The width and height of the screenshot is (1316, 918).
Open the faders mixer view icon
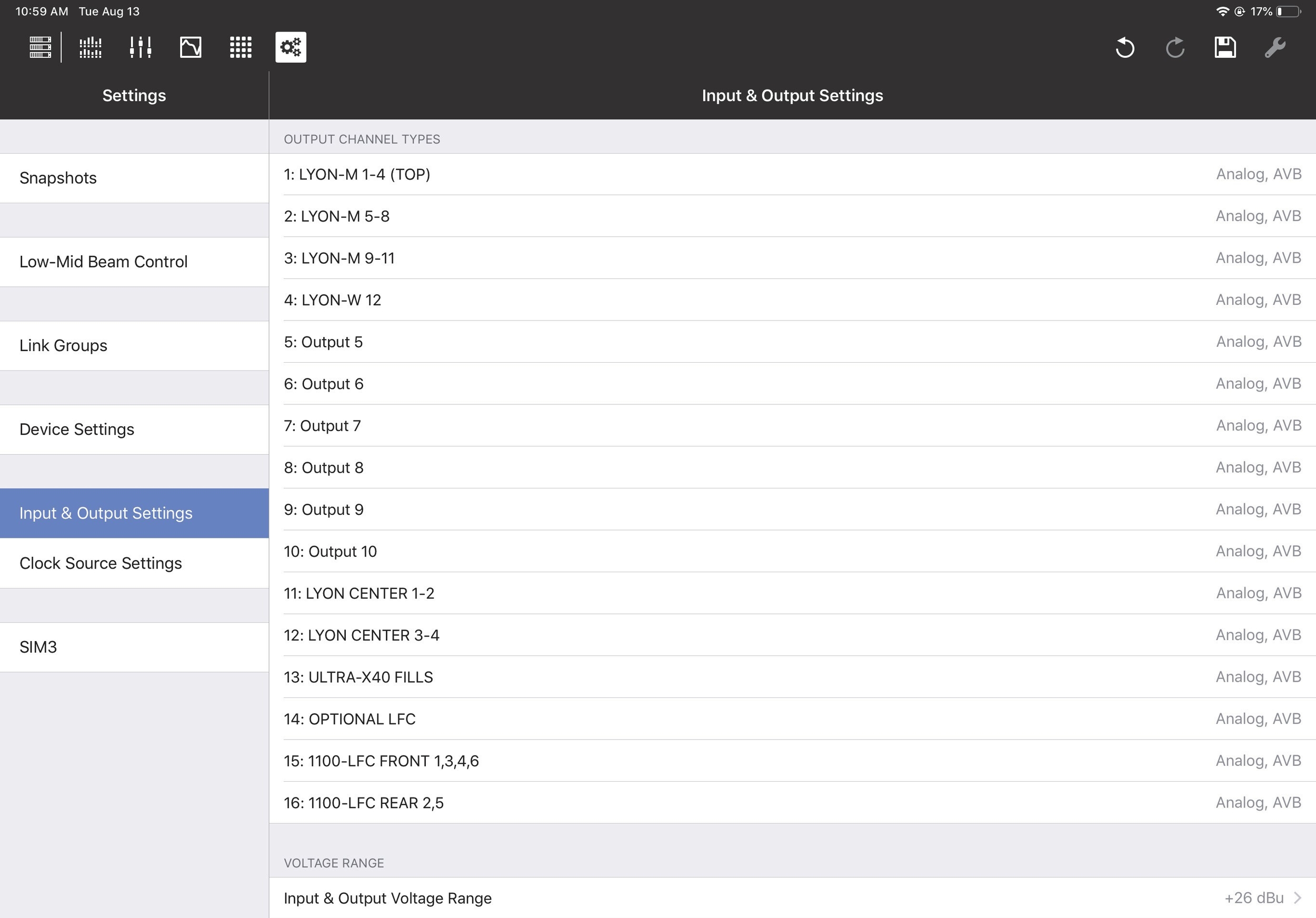pyautogui.click(x=141, y=47)
